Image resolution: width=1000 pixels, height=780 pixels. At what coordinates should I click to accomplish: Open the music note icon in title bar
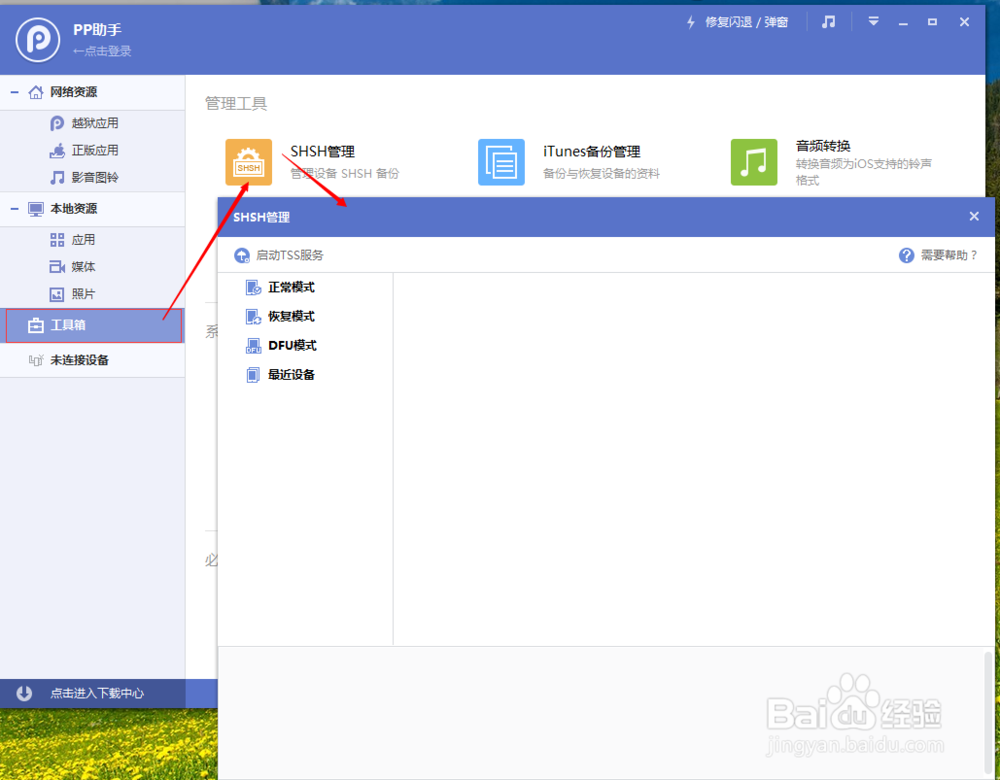(x=828, y=22)
